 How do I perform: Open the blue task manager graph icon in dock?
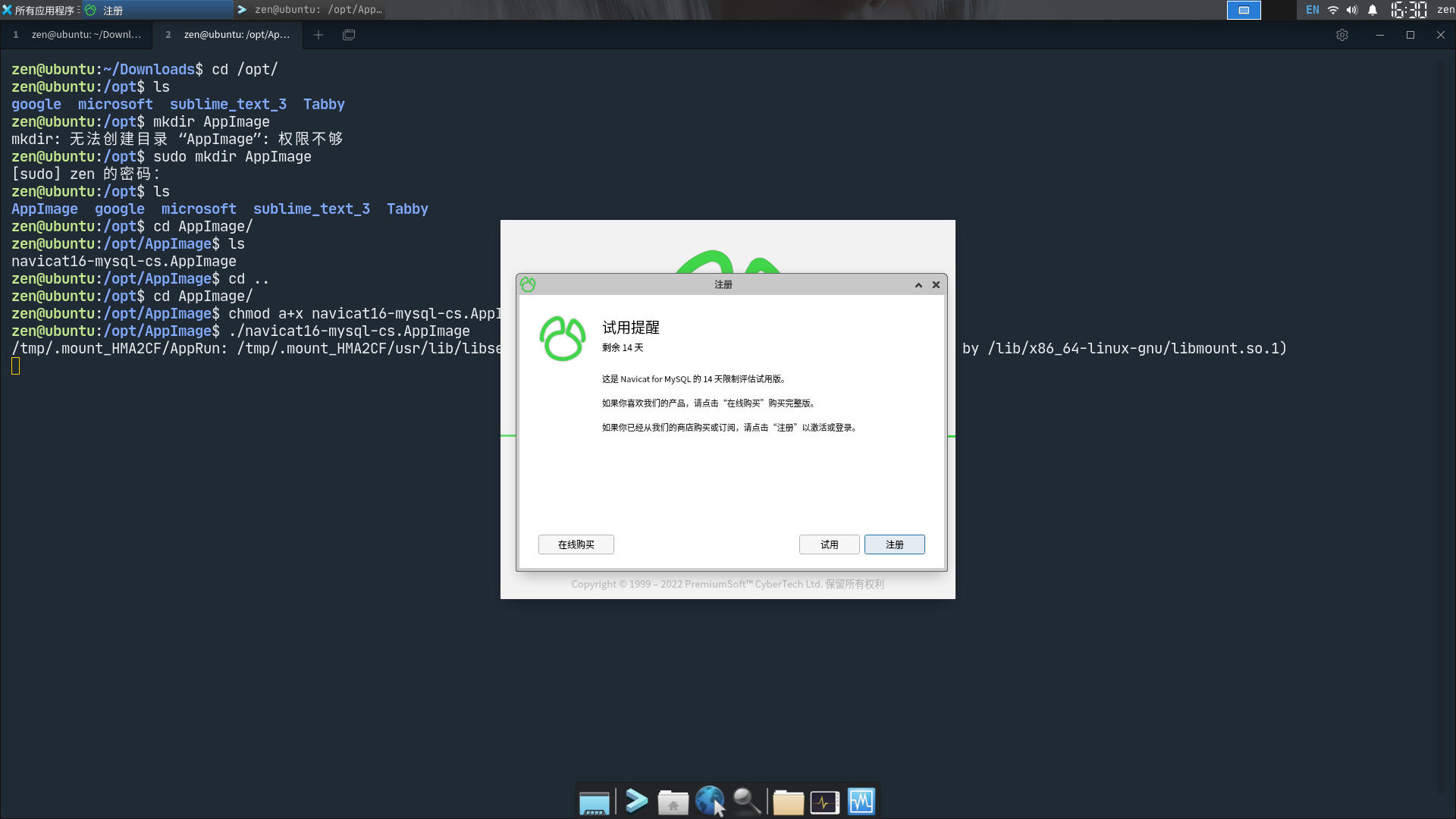[861, 802]
